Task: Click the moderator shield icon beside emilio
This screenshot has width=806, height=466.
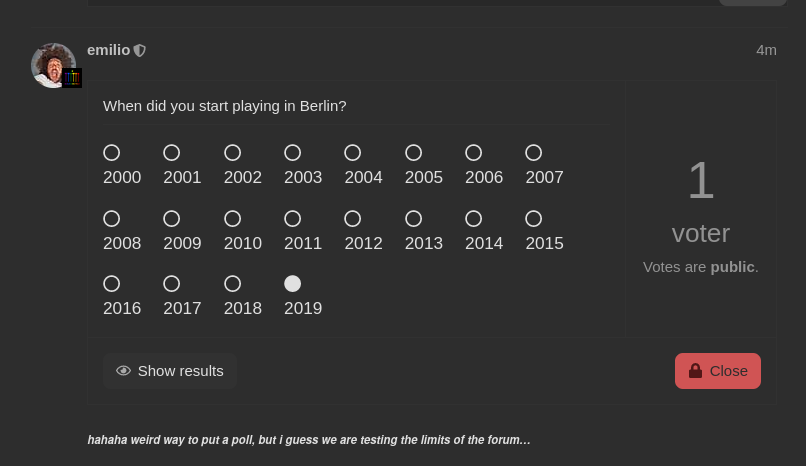Action: coord(140,50)
